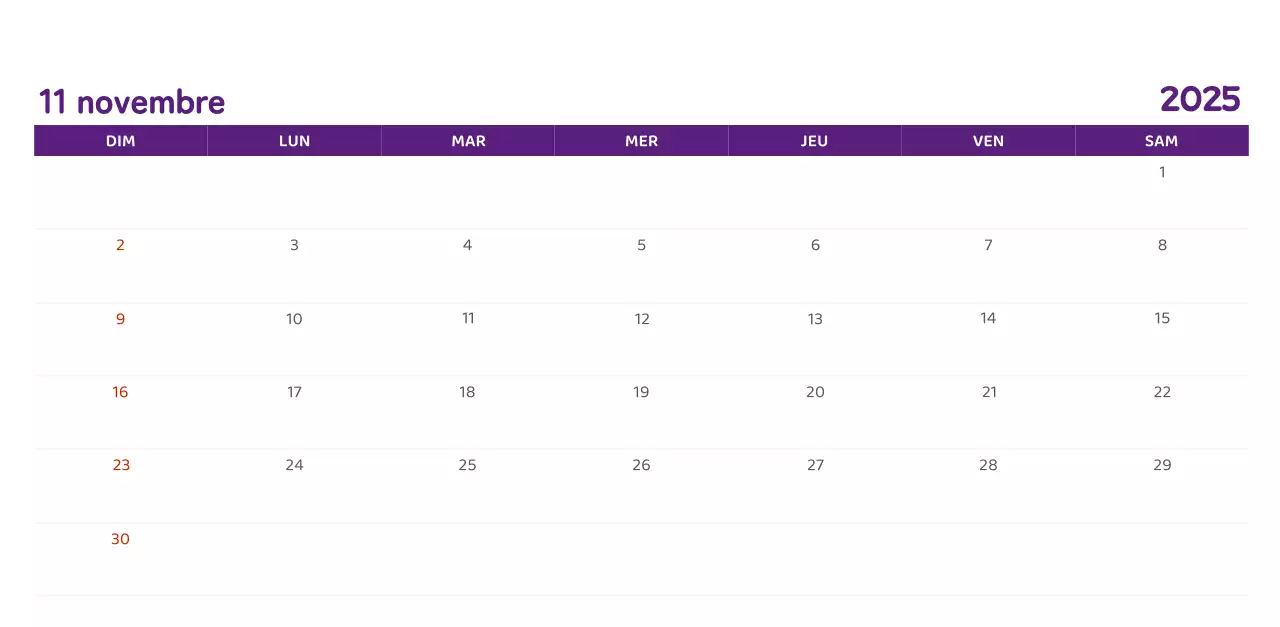
Task: Pick the 13th under JEU
Action: click(815, 319)
